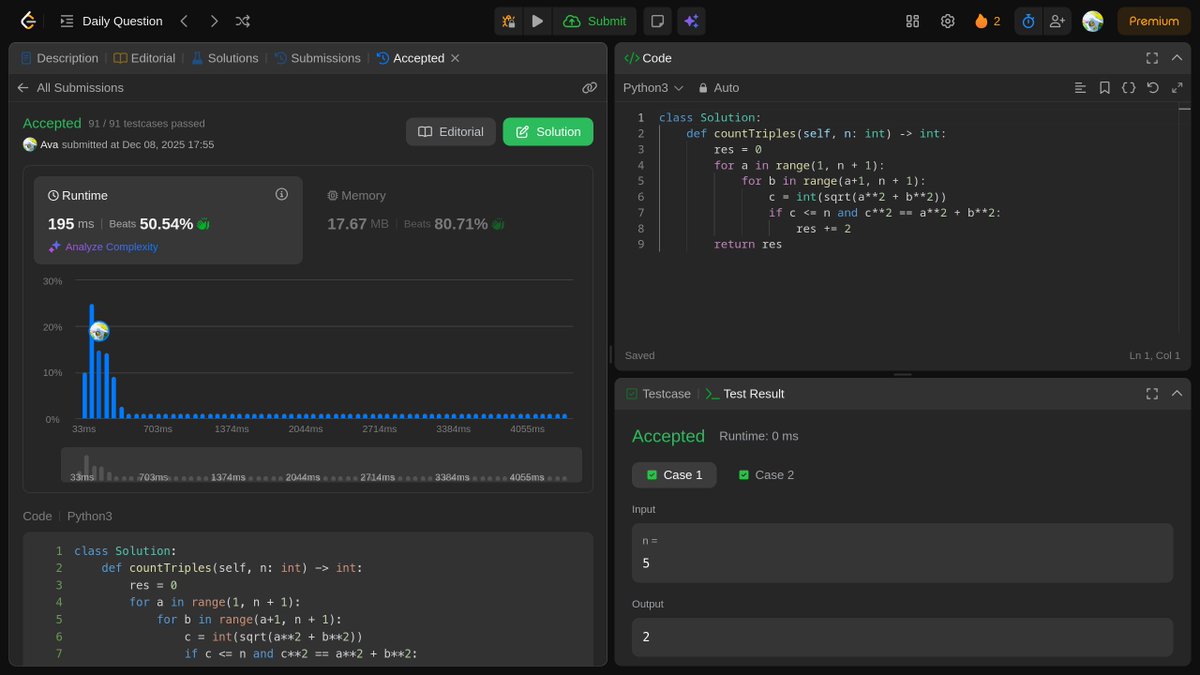Switch to the Description tab
This screenshot has height=675, width=1200.
59,58
